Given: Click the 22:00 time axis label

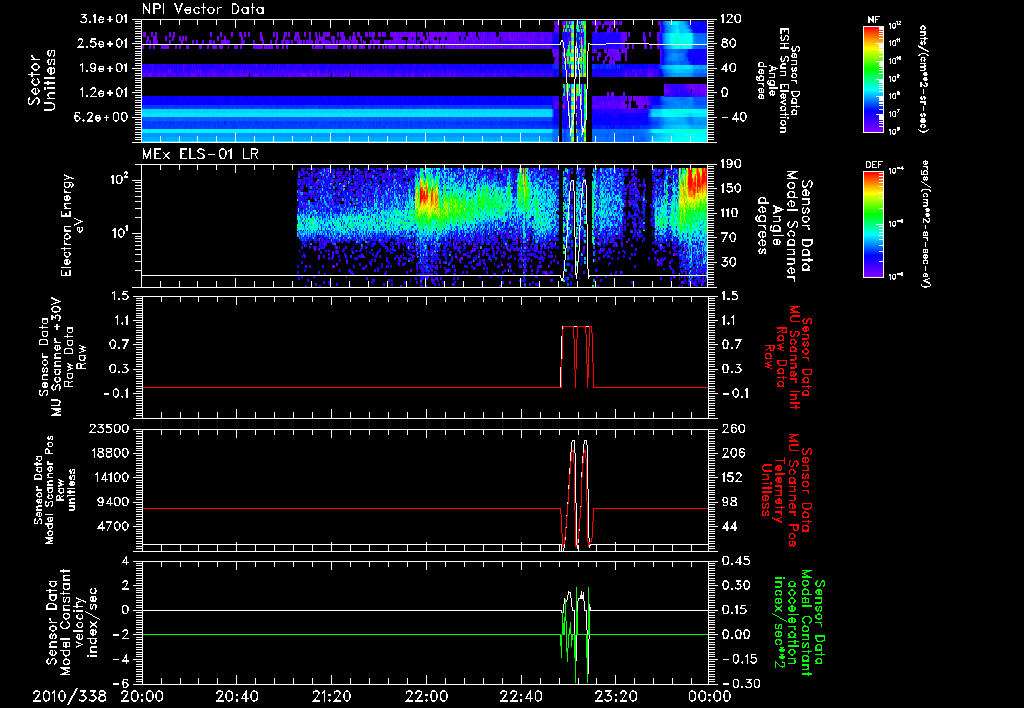Looking at the screenshot, I should [x=426, y=696].
